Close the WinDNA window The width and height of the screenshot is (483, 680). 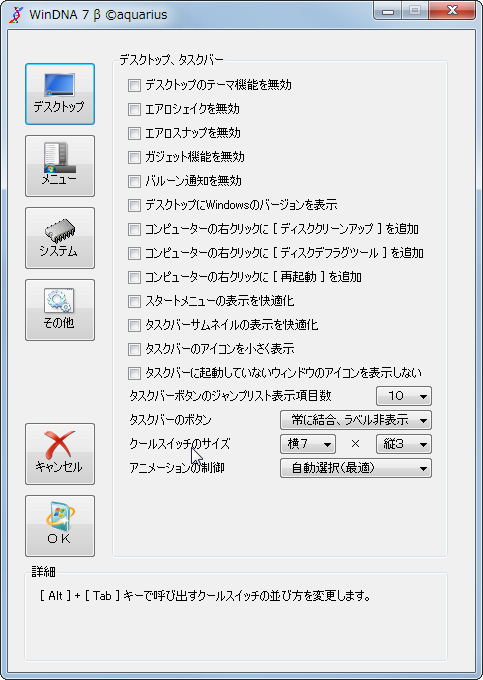[451, 11]
